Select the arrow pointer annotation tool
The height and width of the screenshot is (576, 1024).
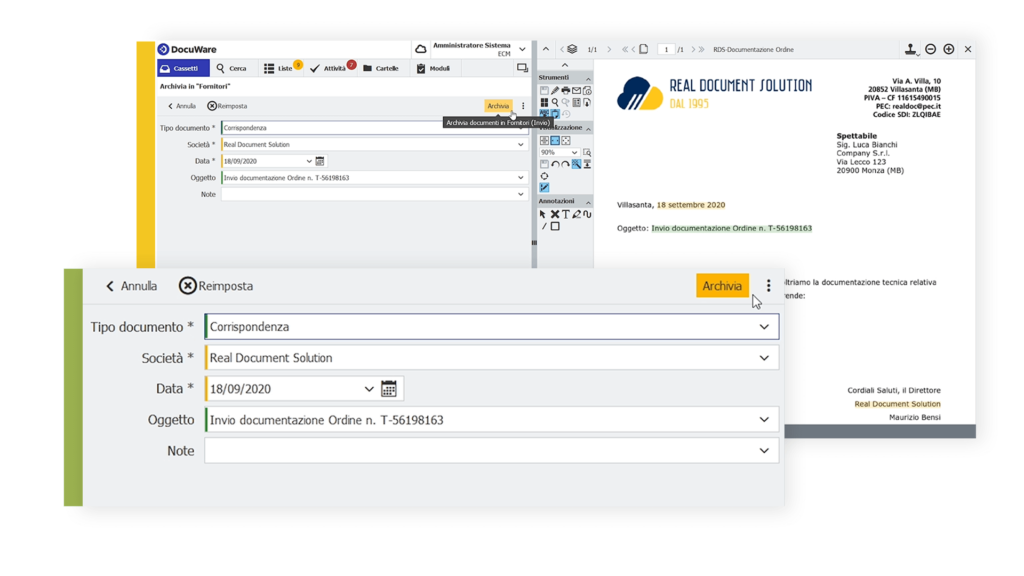(543, 214)
